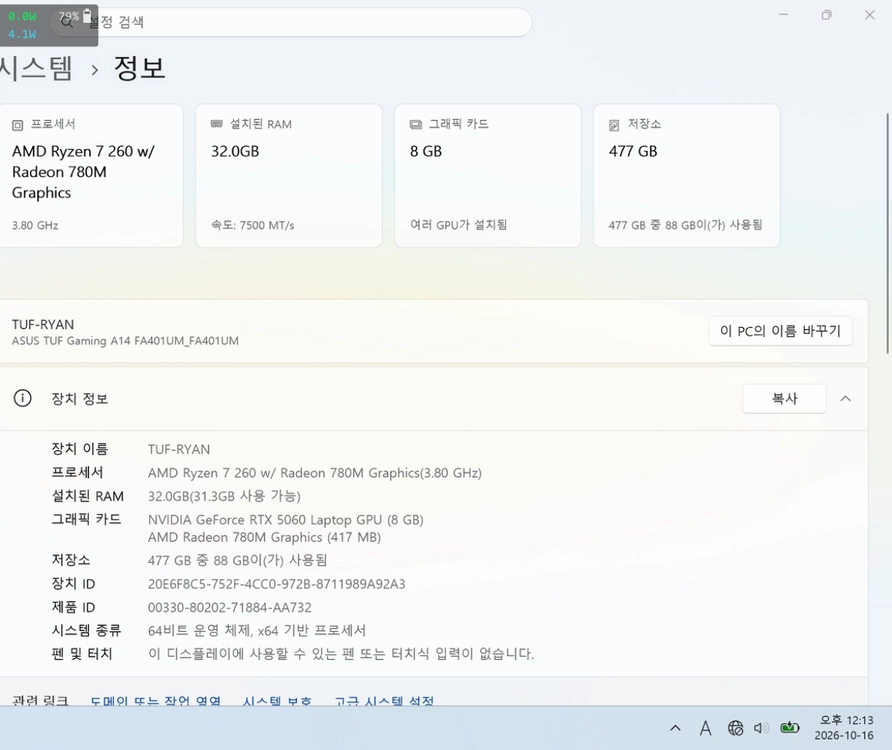The image size is (892, 750).
Task: Click the 장치 이름 TUF-RYAN value
Action: pyautogui.click(x=179, y=450)
